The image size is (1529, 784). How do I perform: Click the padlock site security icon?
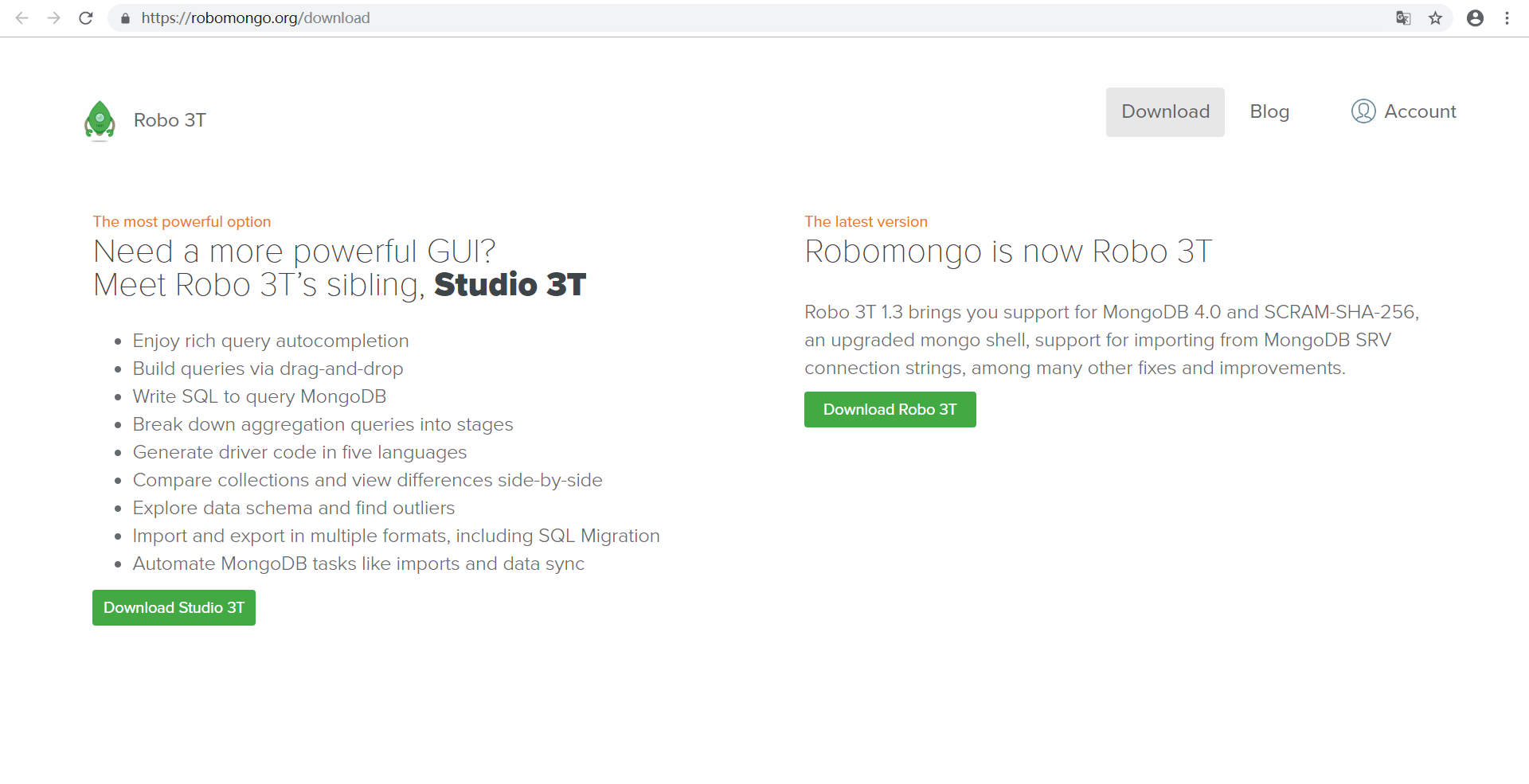[125, 18]
